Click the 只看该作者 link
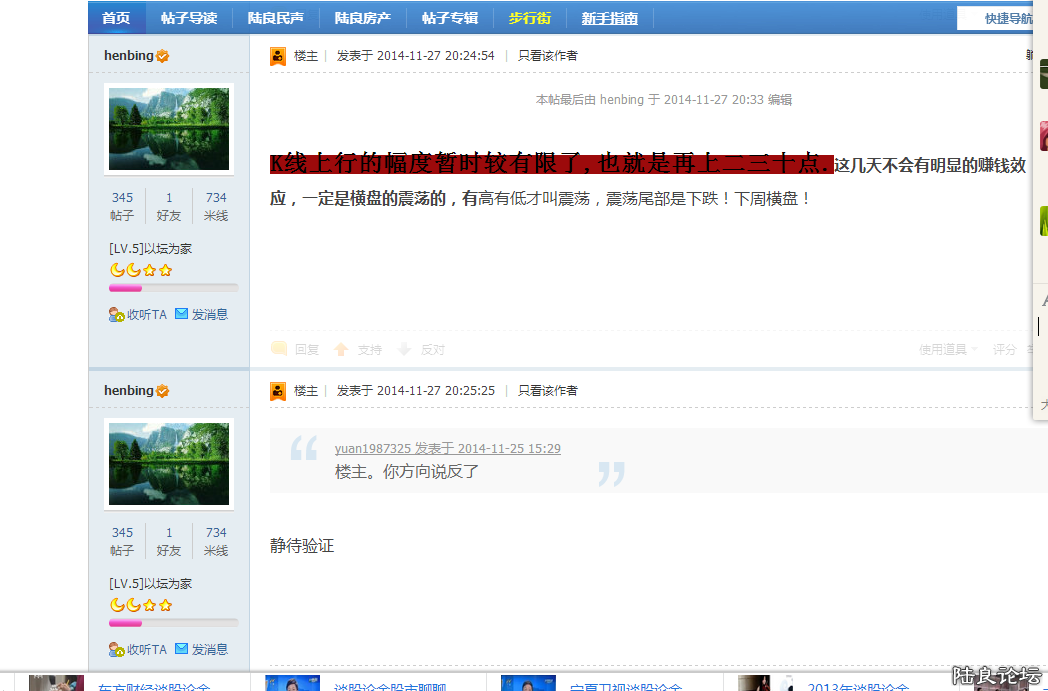Screen dimensions: 1048x691 click(546, 55)
